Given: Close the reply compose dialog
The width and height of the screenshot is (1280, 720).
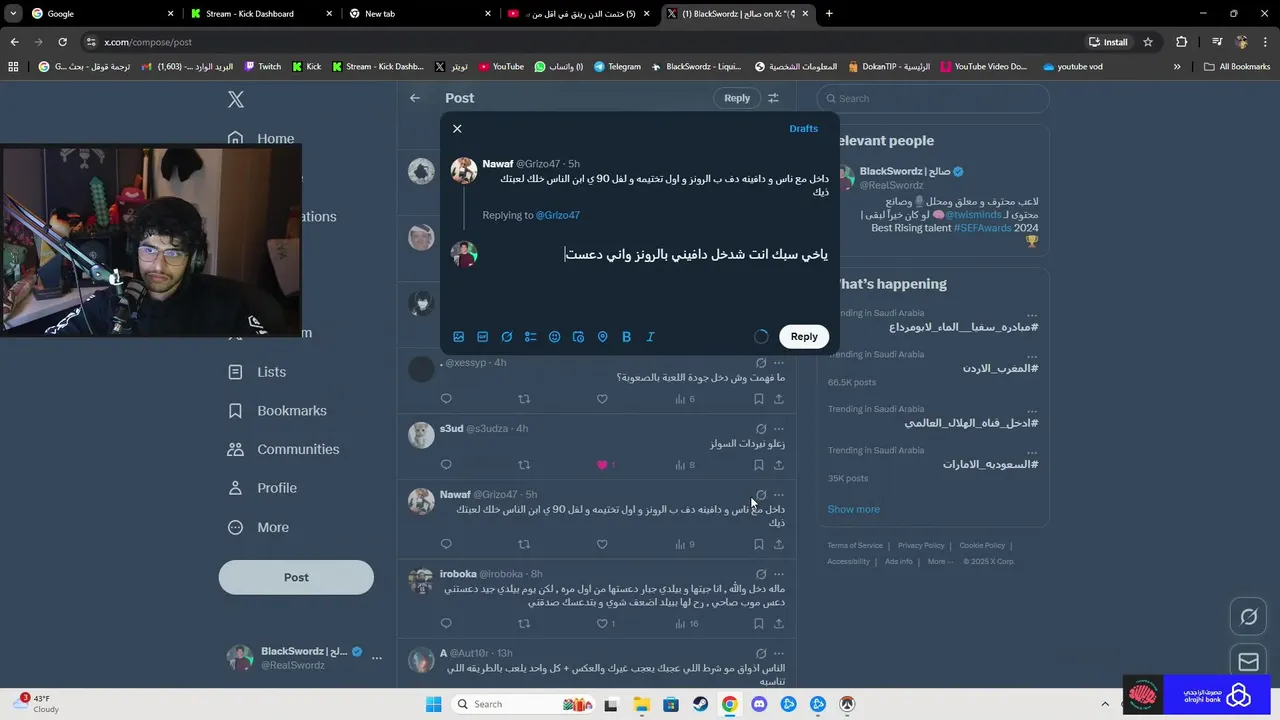Looking at the screenshot, I should 457,129.
